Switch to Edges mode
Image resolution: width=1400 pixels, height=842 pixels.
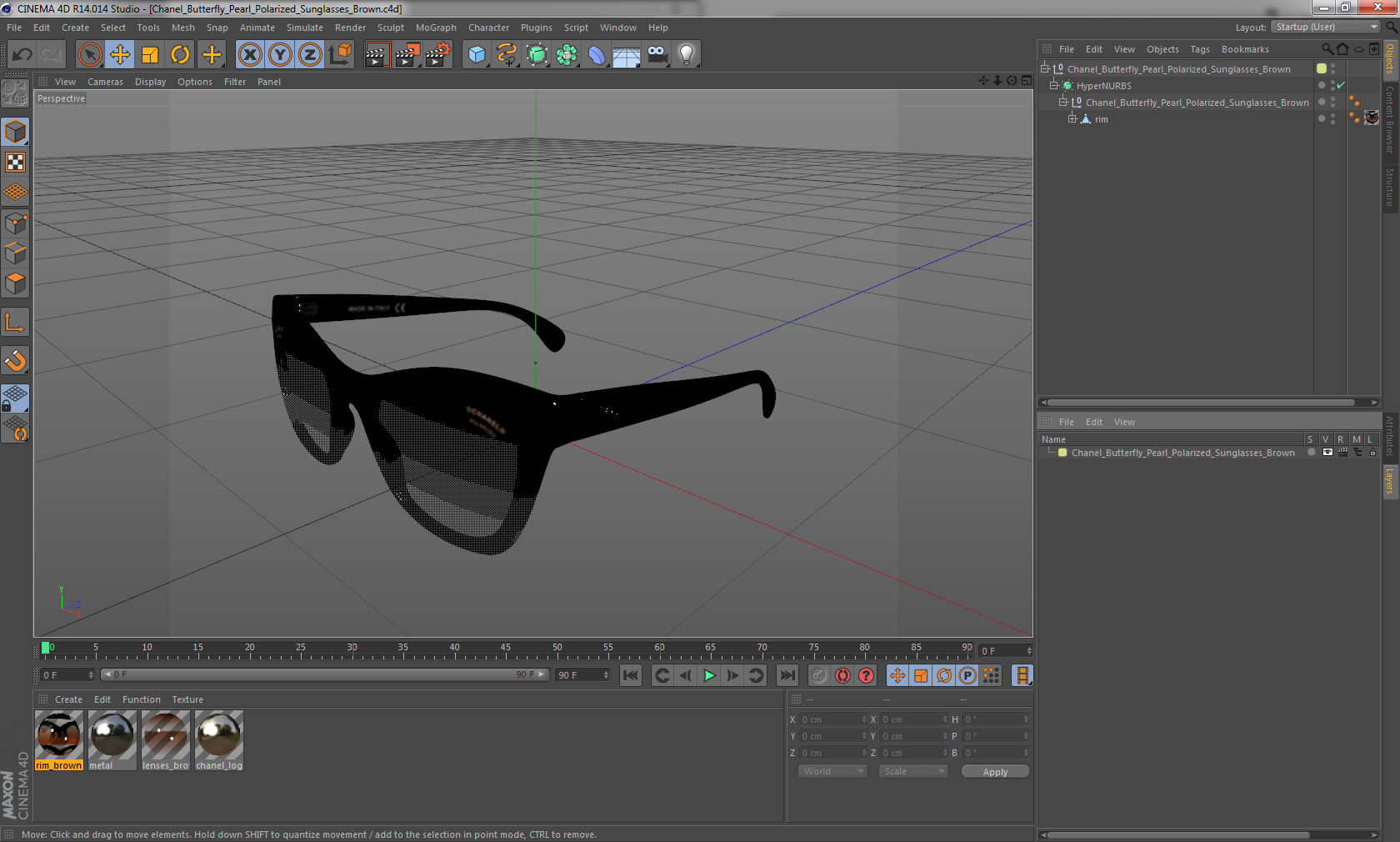[16, 253]
